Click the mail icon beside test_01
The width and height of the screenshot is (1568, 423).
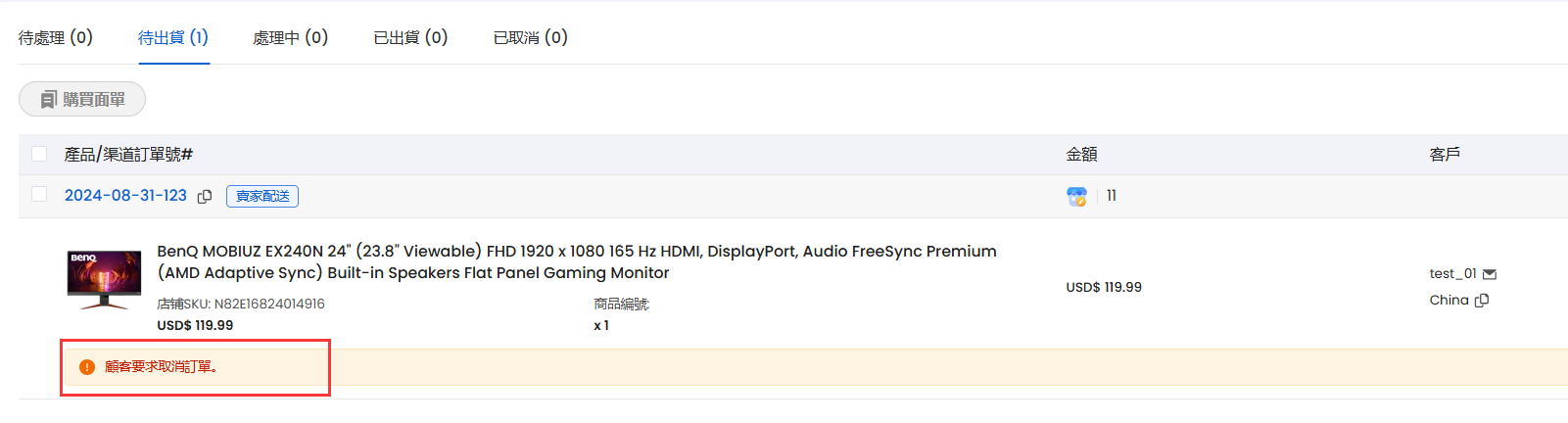[1490, 274]
